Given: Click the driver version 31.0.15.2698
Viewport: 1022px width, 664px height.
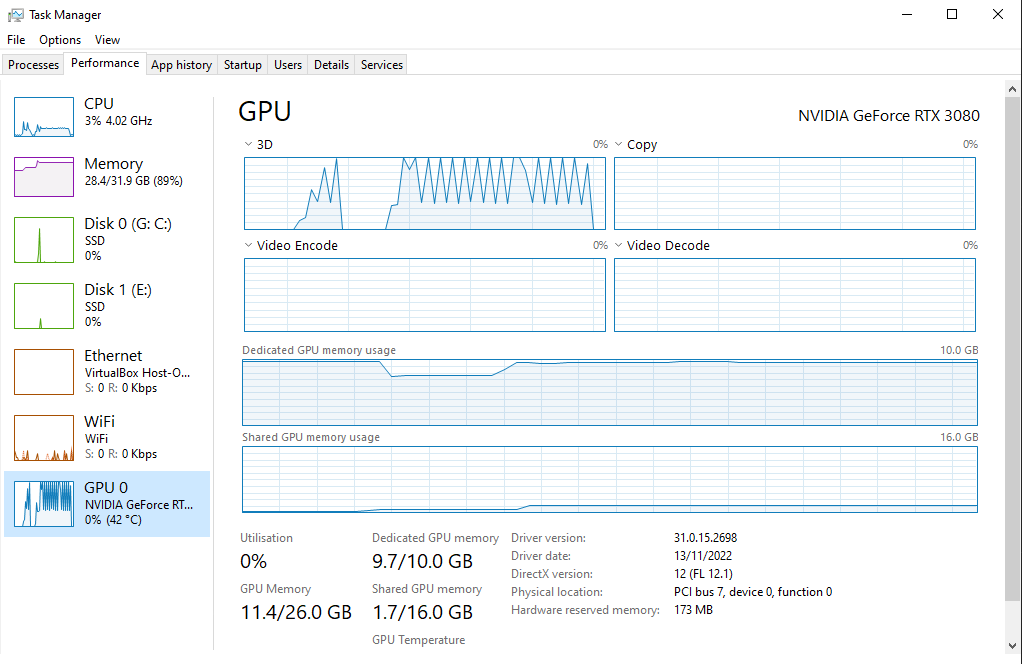Looking at the screenshot, I should point(705,538).
